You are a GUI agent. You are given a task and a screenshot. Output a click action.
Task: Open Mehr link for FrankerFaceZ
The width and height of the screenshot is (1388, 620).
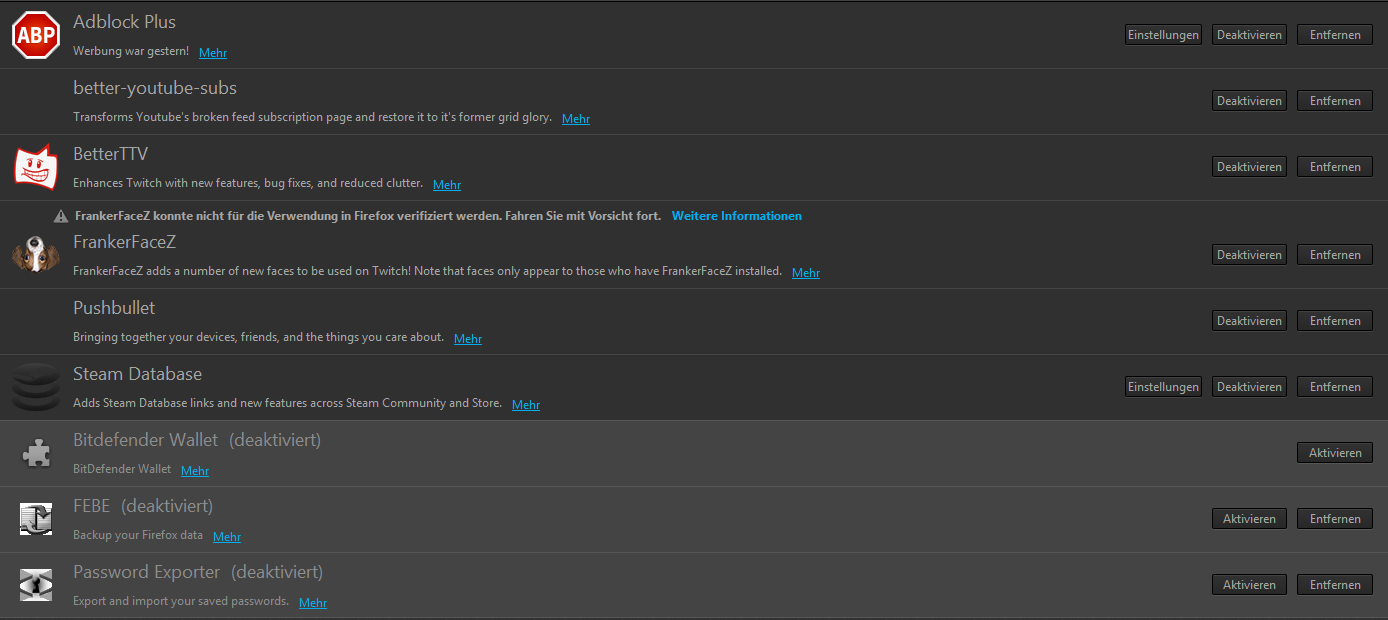pyautogui.click(x=806, y=273)
